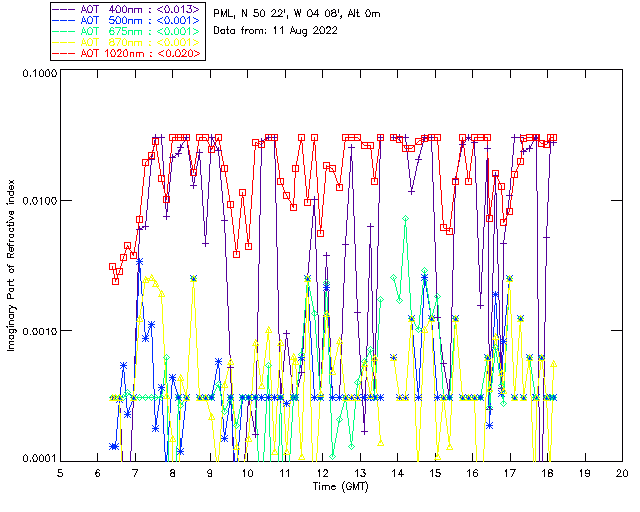The width and height of the screenshot is (640, 512).
Task: Click the x-axis tick label 8
Action: (x=172, y=472)
